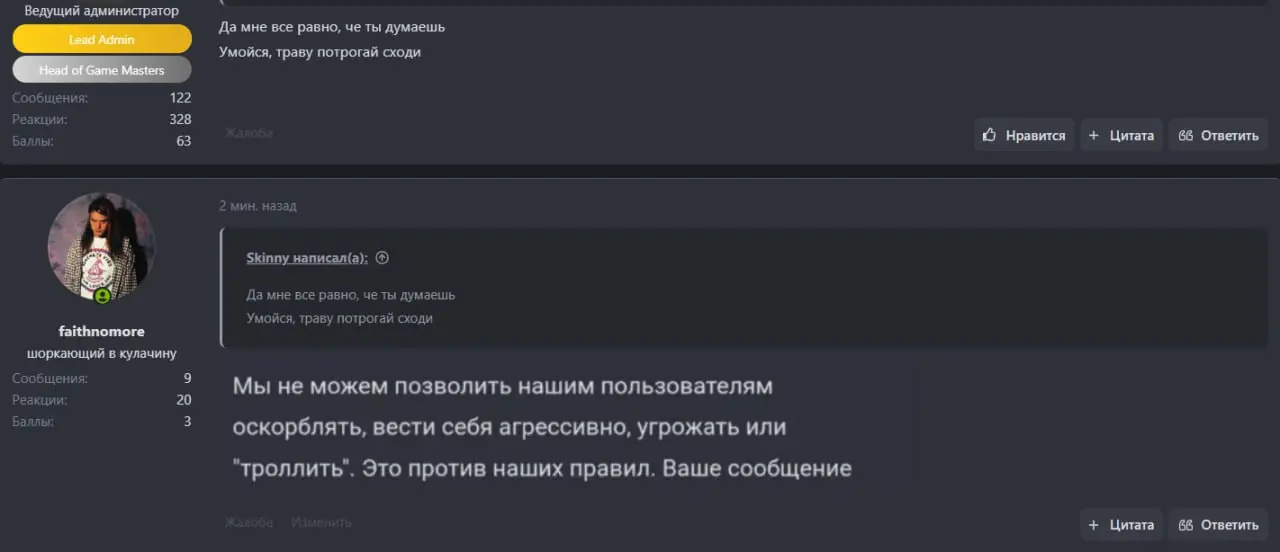Click Цитата on faithnomore's post
This screenshot has height=552, width=1280.
coord(1121,524)
